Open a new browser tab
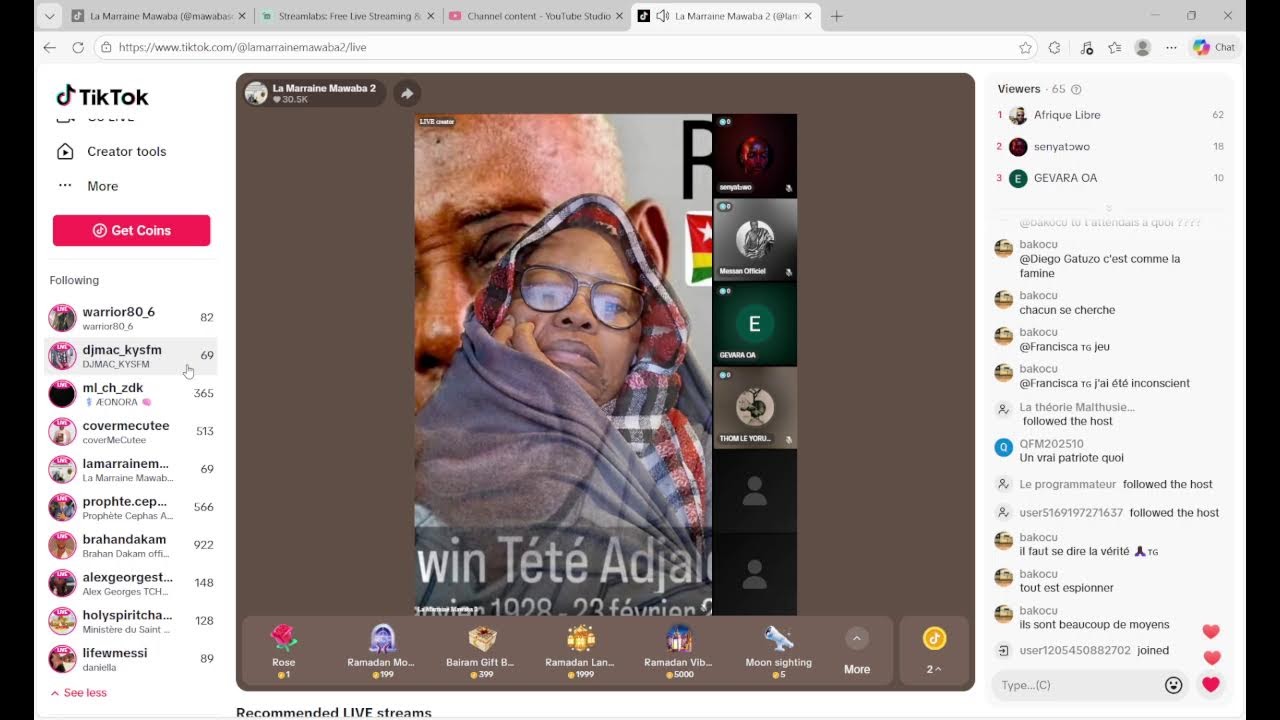Screen dimensions: 1280x720 point(837,16)
